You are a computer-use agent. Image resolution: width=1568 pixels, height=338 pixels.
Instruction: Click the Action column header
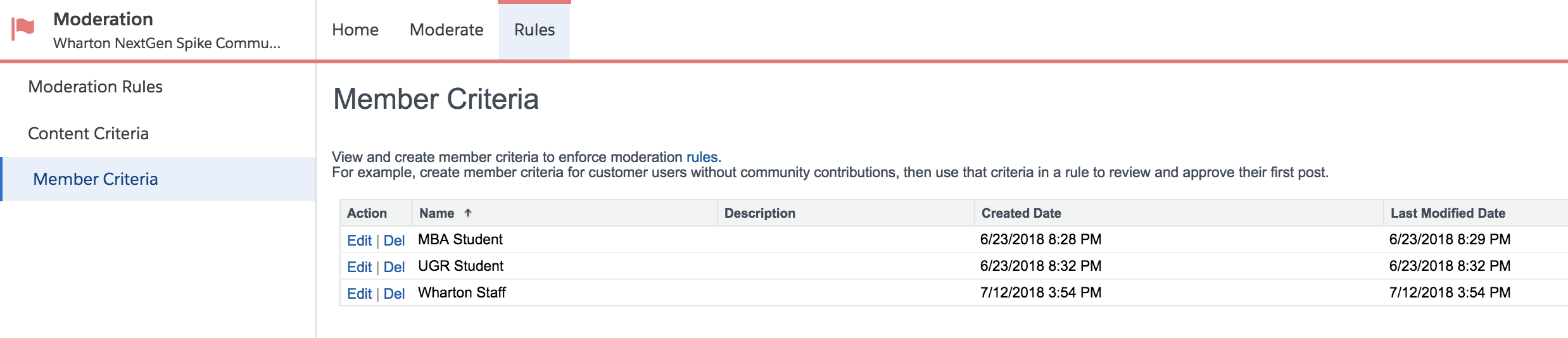point(367,213)
